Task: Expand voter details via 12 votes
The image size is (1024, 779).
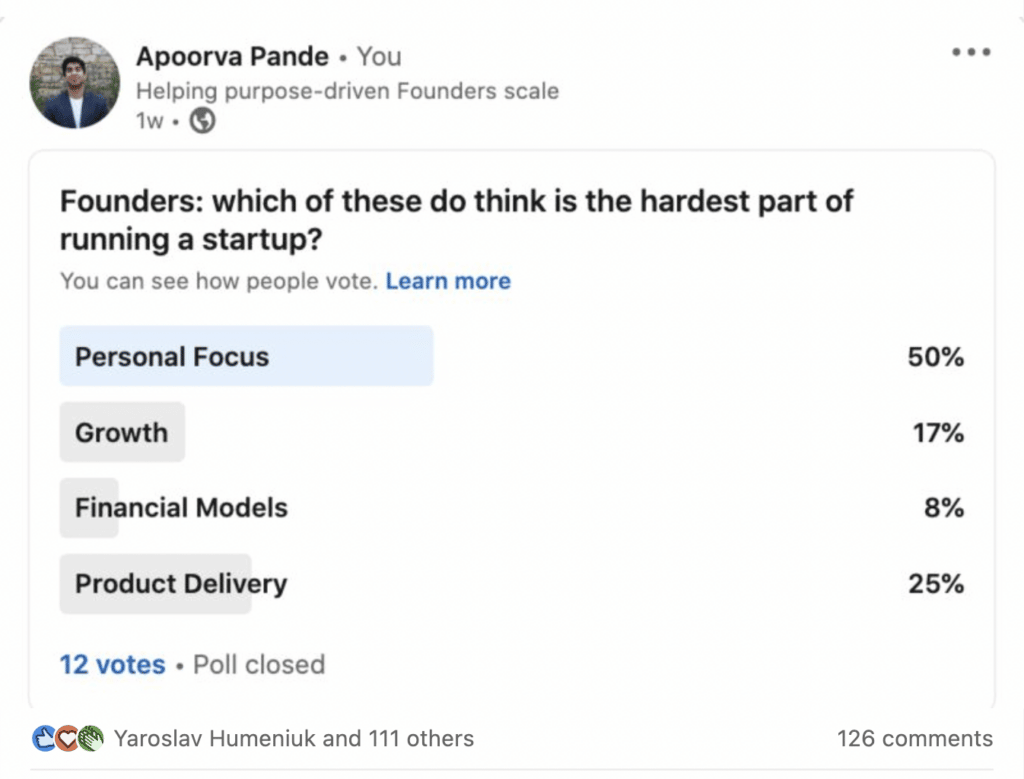Action: click(x=112, y=664)
